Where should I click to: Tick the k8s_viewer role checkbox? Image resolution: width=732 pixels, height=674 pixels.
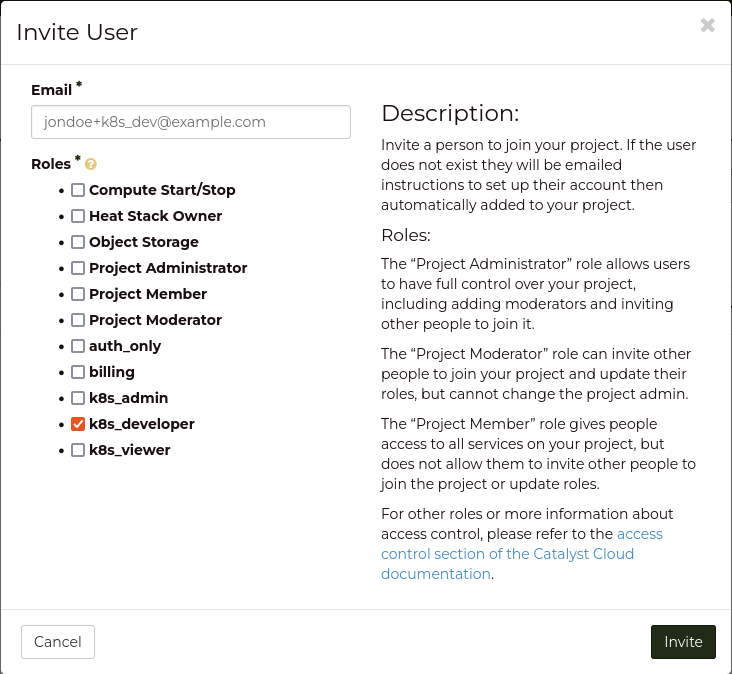[x=78, y=450]
